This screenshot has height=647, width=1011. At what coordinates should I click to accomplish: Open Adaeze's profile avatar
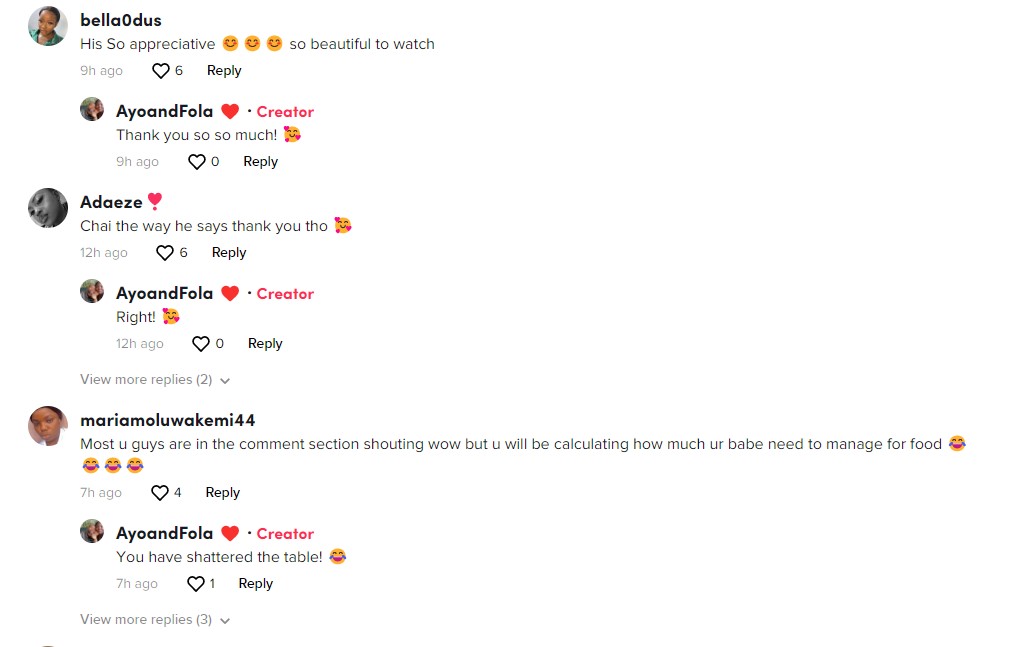[x=48, y=208]
